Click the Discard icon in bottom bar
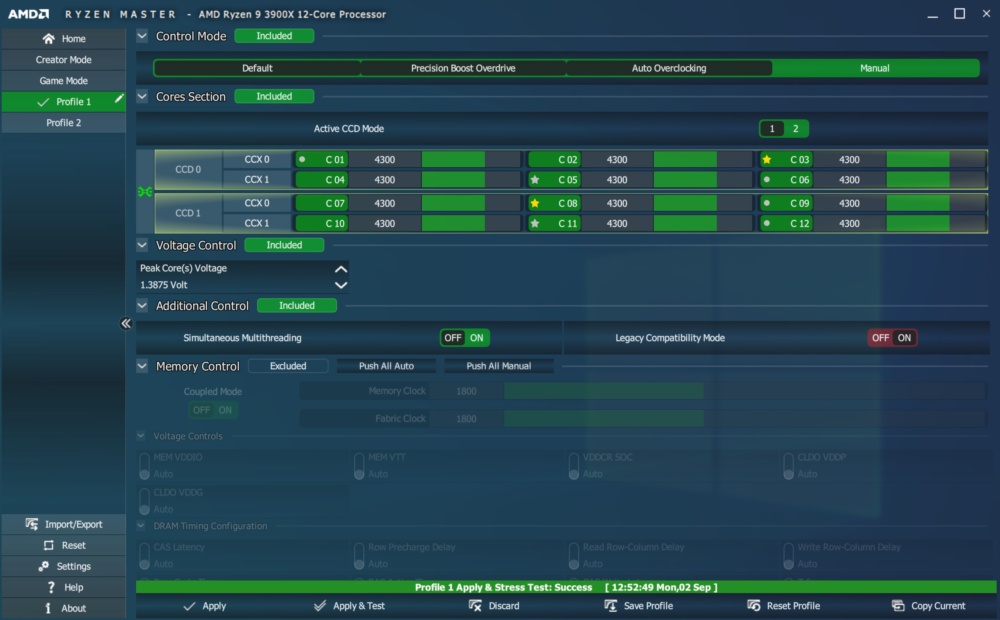1000x620 pixels. click(475, 605)
